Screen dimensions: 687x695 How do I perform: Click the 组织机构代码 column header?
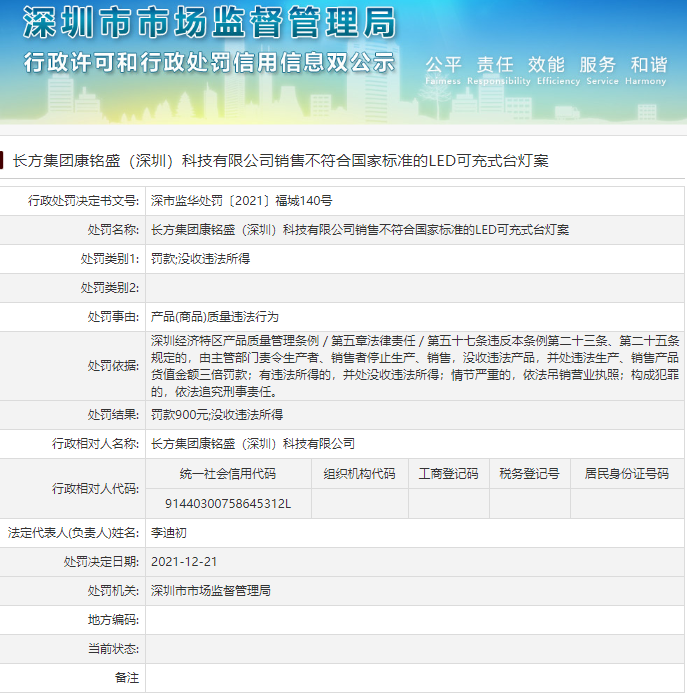point(359,474)
